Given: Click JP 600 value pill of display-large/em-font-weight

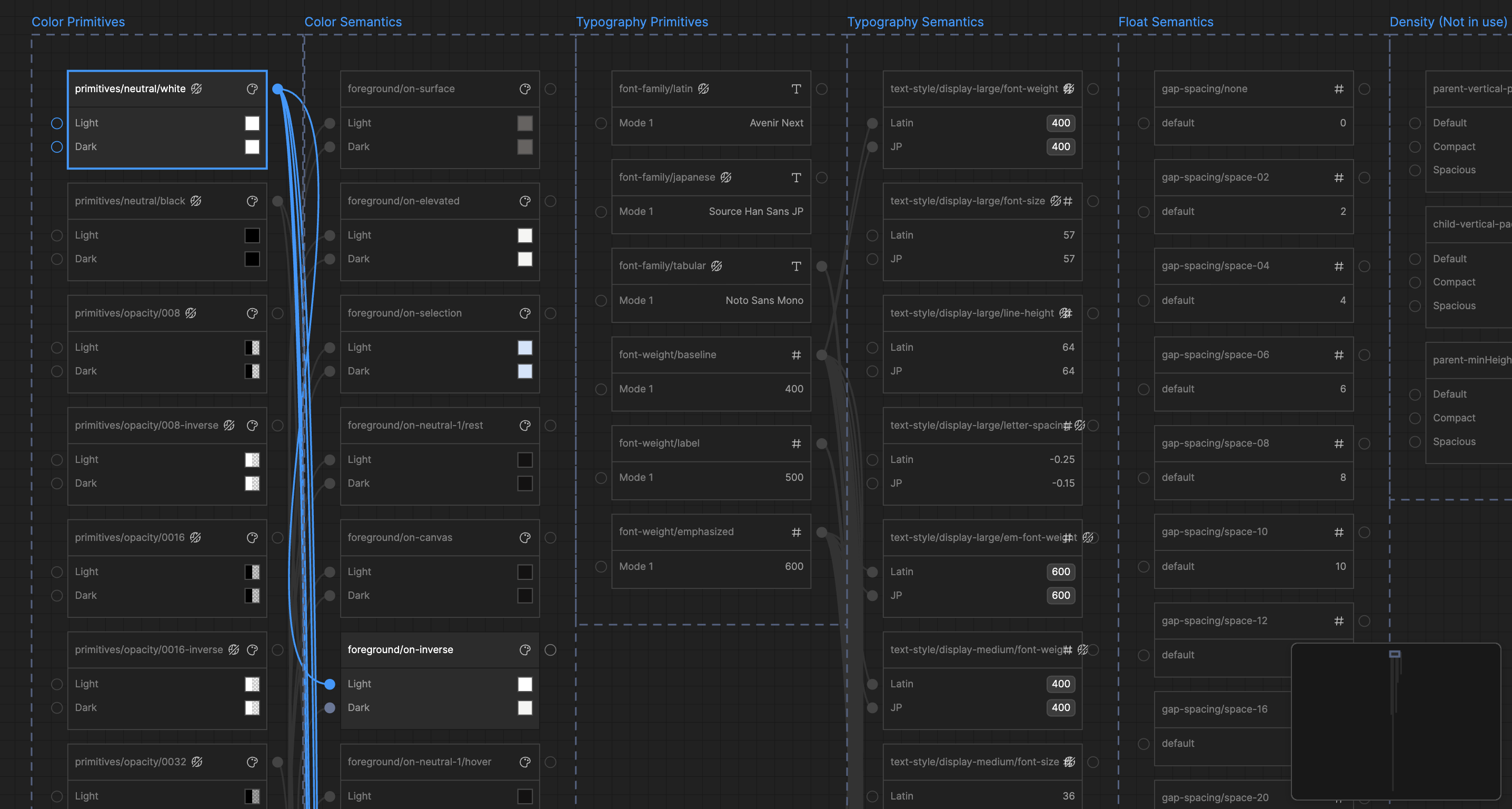Looking at the screenshot, I should point(1061,595).
